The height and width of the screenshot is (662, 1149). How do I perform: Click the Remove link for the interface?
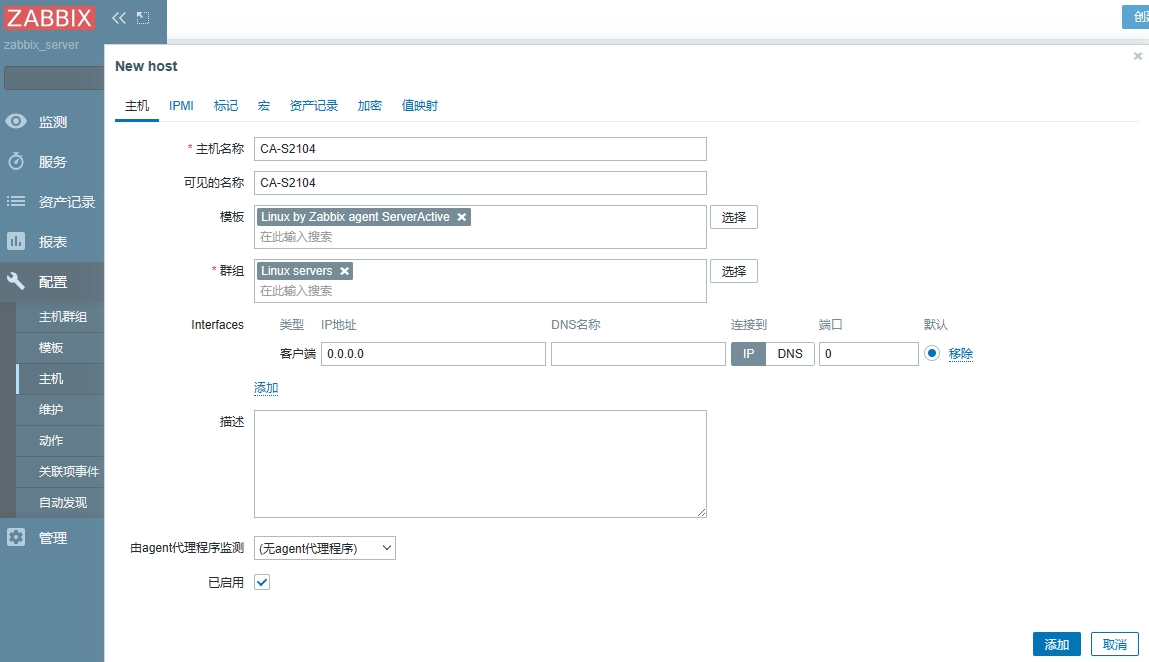point(961,354)
